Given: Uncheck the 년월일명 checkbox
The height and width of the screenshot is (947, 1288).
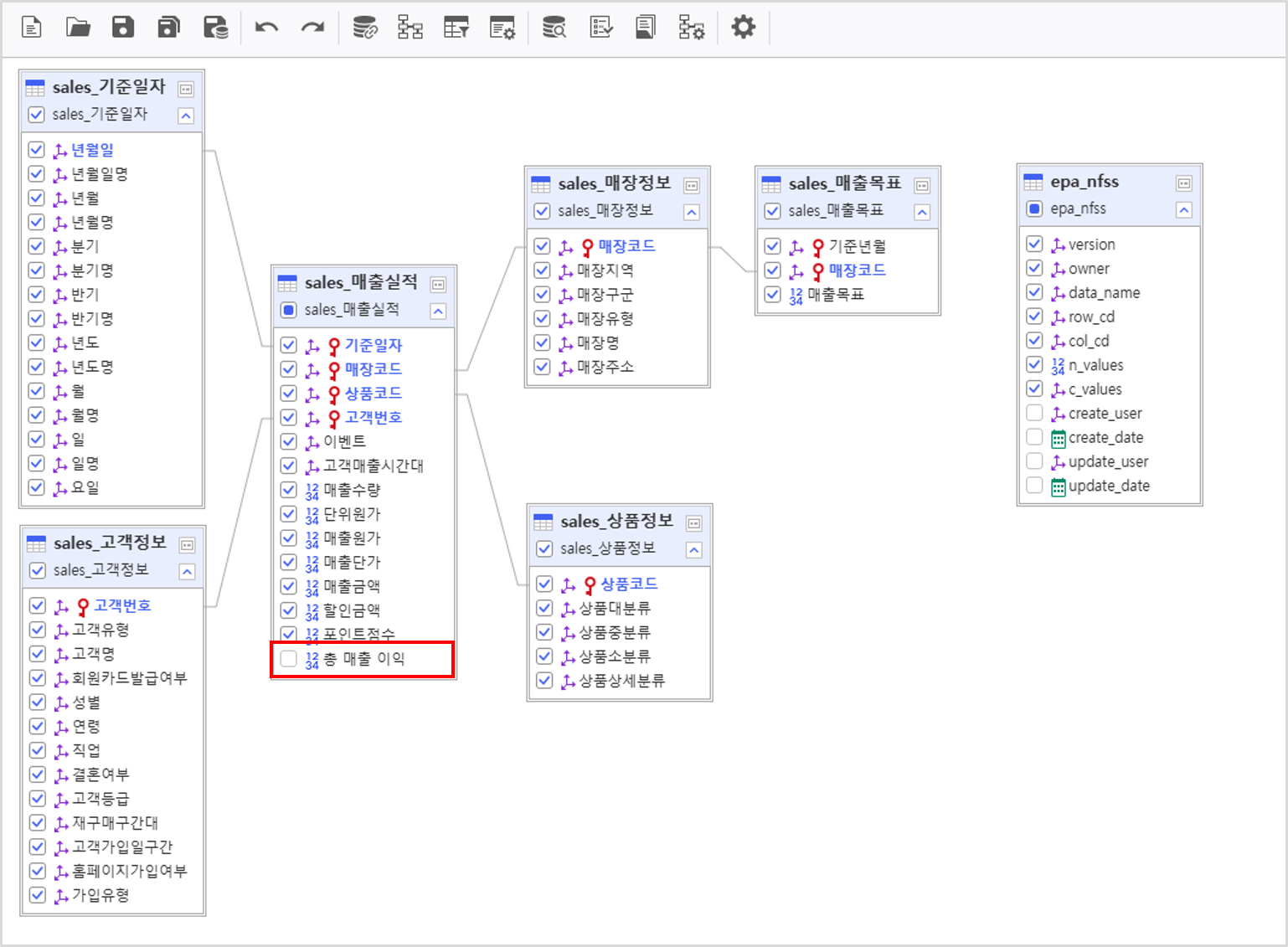Looking at the screenshot, I should click(x=36, y=173).
